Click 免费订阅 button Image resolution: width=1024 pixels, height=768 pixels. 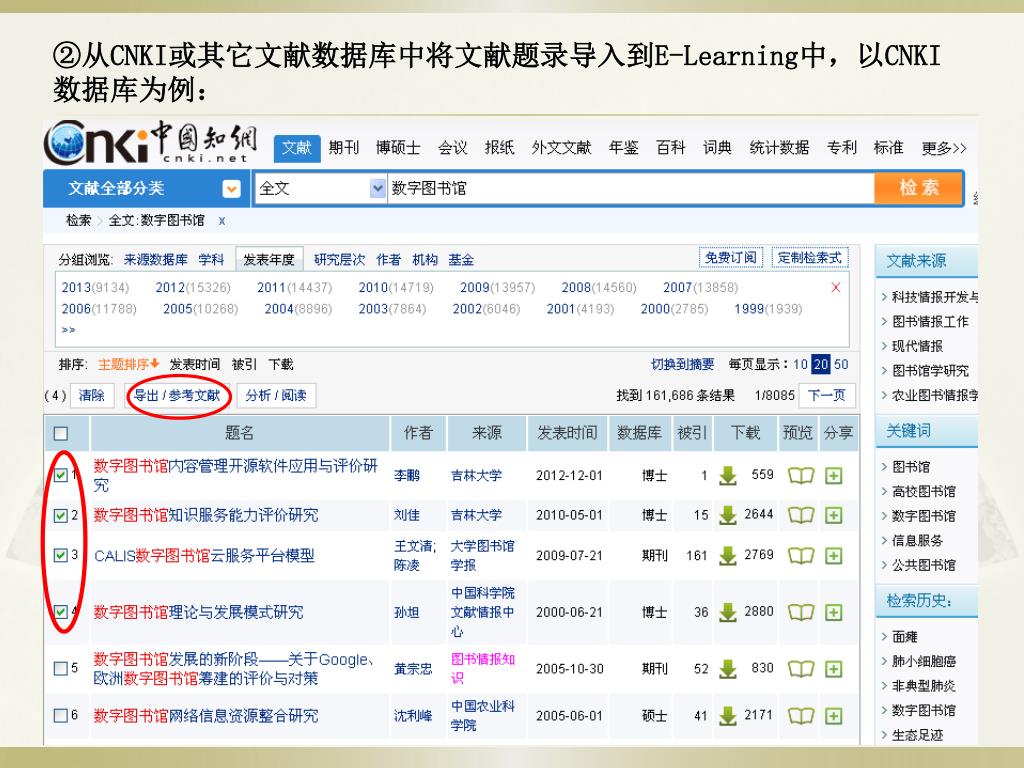tap(731, 258)
